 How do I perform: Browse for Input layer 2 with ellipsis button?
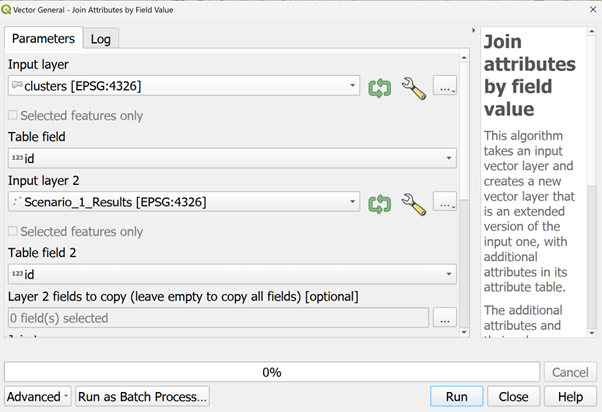pyautogui.click(x=445, y=201)
